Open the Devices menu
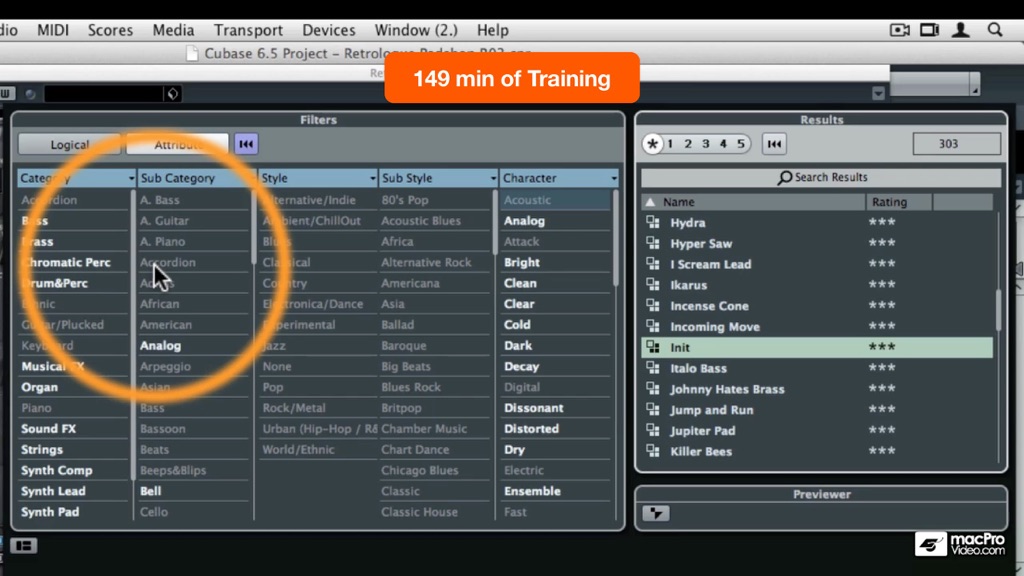This screenshot has width=1024, height=576. 328,30
